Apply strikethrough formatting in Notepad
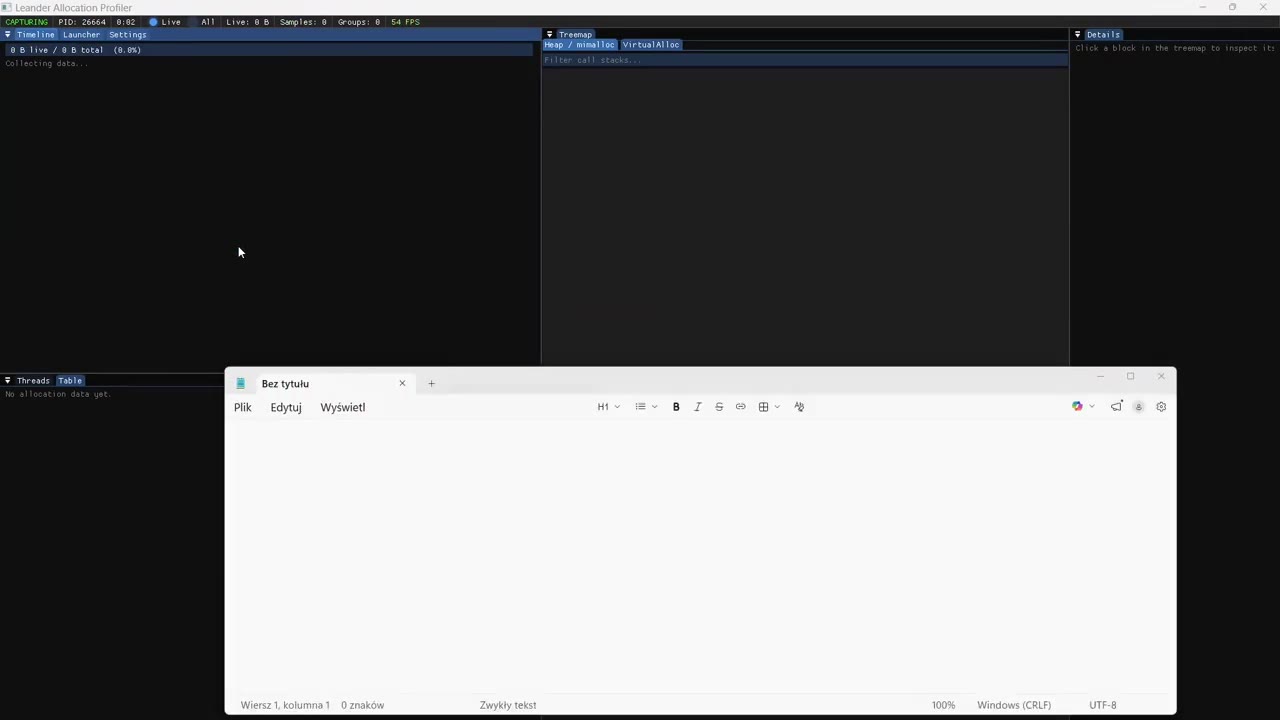The image size is (1280, 720). tap(719, 407)
